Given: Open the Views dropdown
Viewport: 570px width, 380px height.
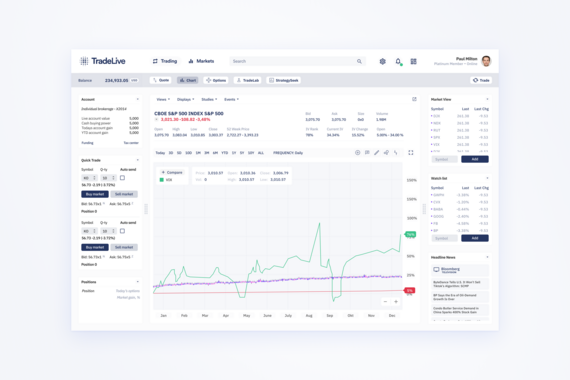Looking at the screenshot, I should point(163,99).
